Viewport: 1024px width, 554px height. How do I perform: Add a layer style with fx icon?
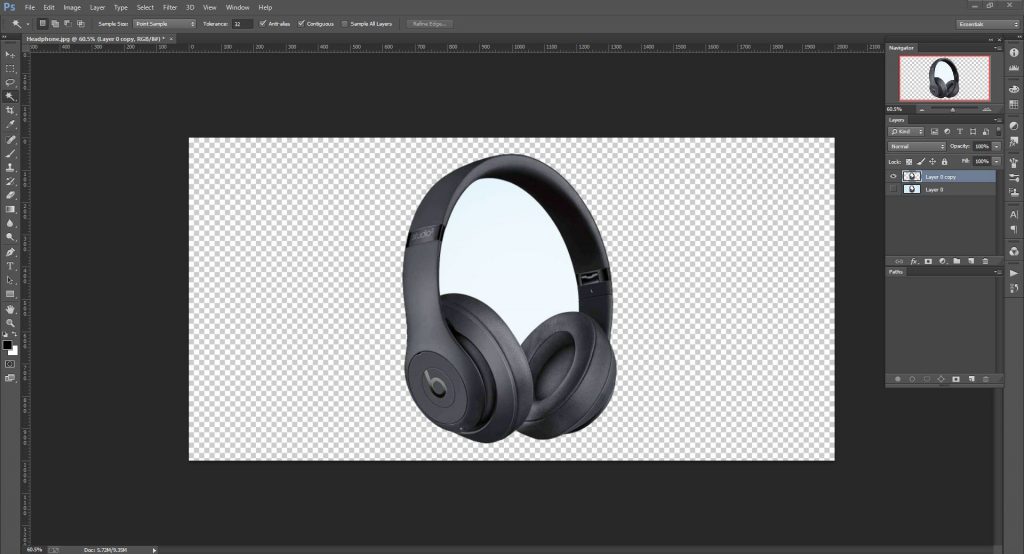914,261
